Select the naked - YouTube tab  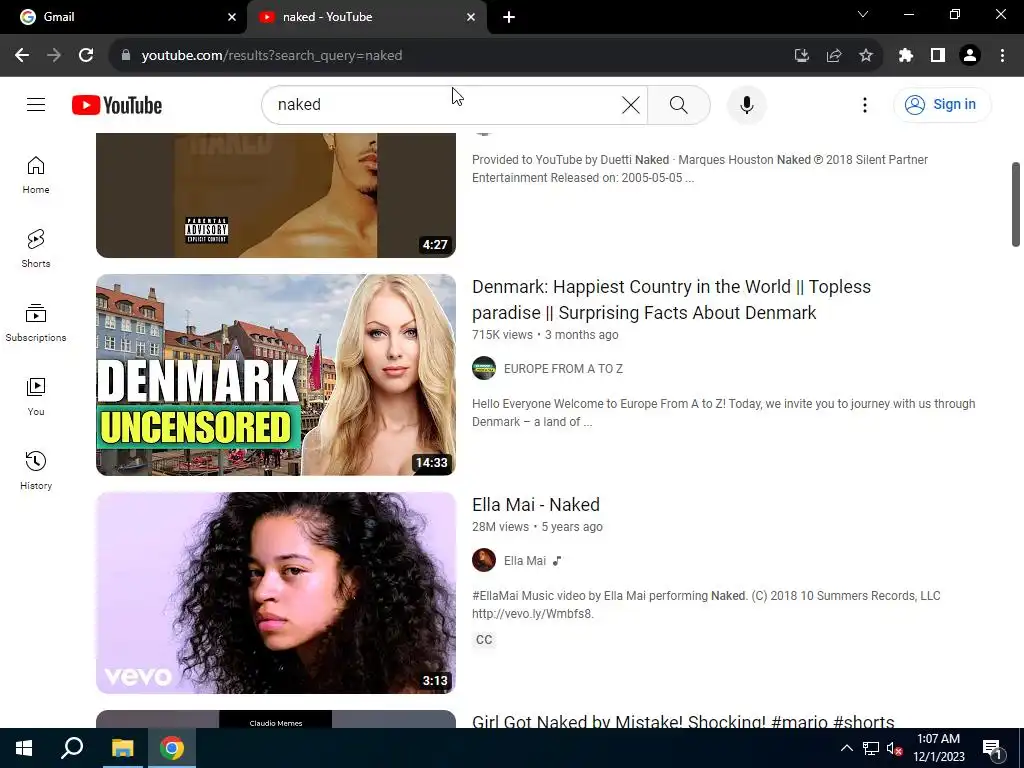click(366, 17)
